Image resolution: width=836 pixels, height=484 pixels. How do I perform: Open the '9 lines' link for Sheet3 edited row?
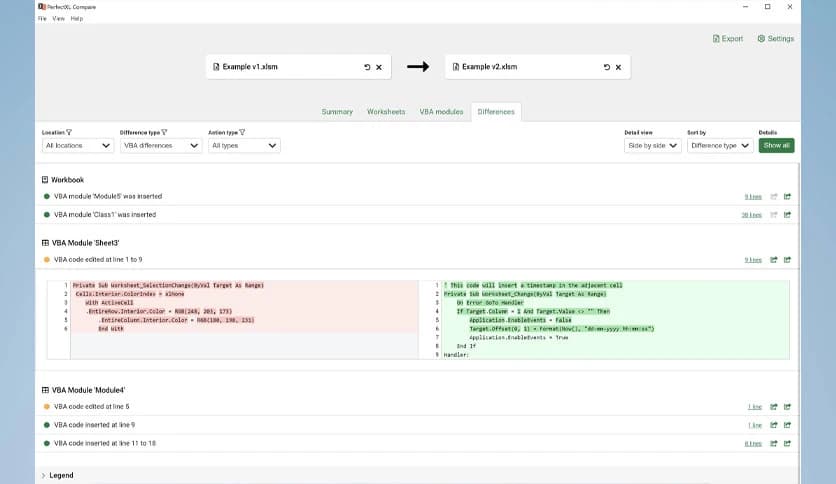(753, 260)
